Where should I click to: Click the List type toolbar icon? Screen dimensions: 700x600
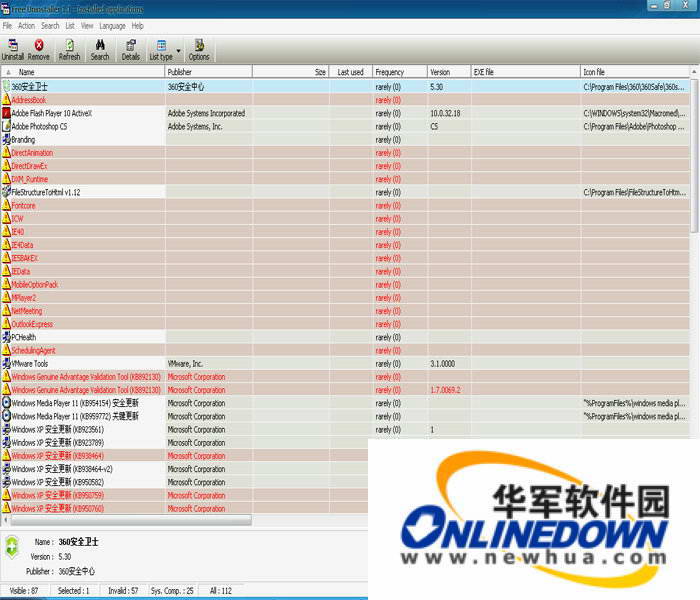[x=161, y=45]
